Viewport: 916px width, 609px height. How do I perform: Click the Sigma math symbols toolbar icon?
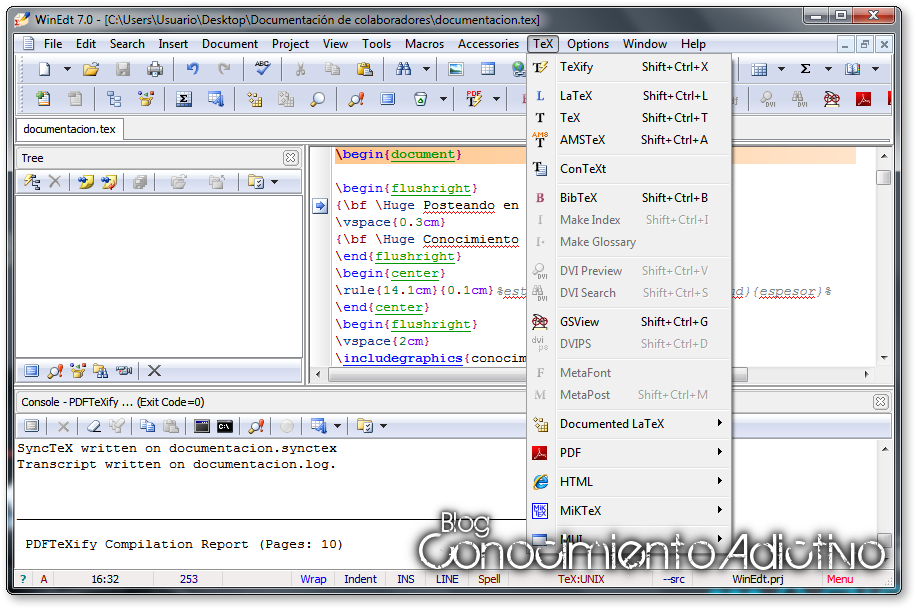(x=806, y=69)
